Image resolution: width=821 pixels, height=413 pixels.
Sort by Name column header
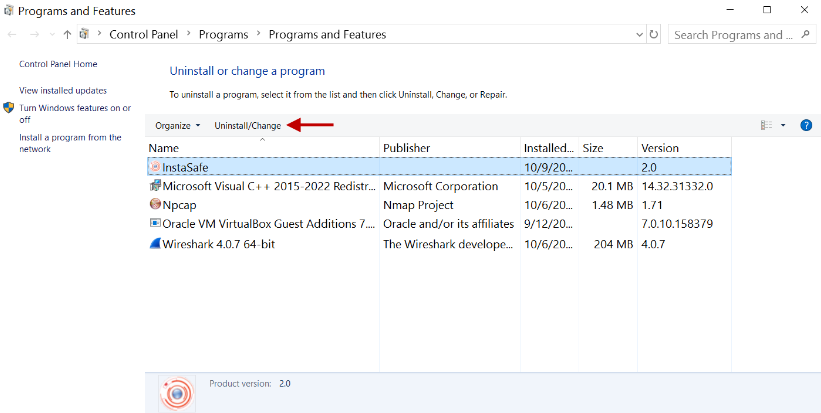tap(262, 148)
